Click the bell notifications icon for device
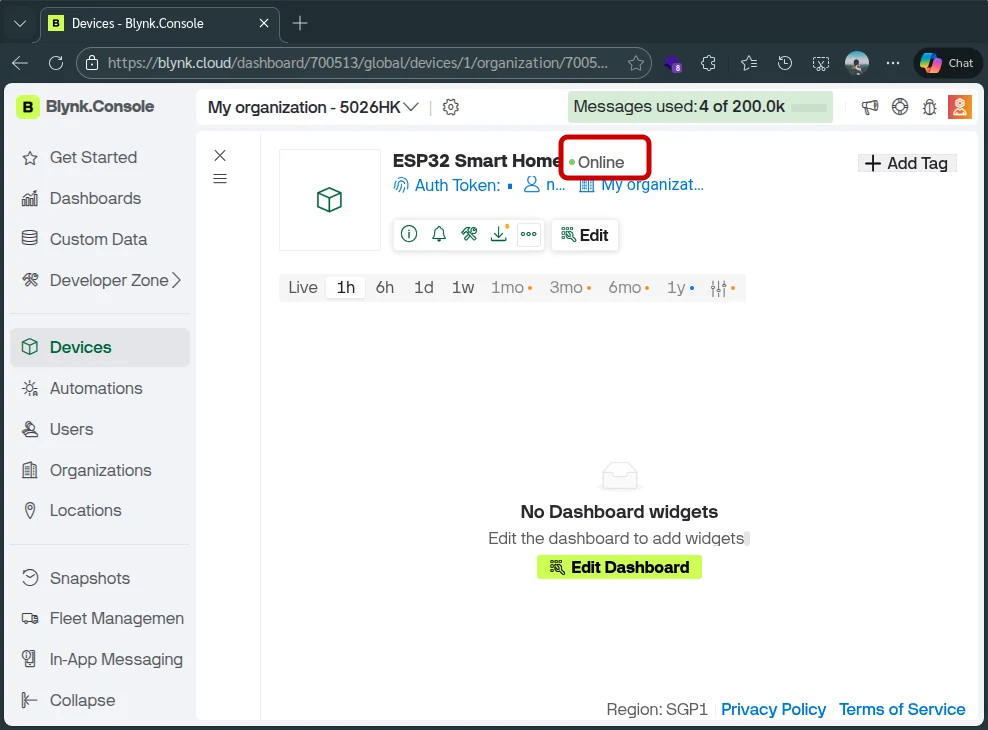This screenshot has width=988, height=730. [x=439, y=234]
